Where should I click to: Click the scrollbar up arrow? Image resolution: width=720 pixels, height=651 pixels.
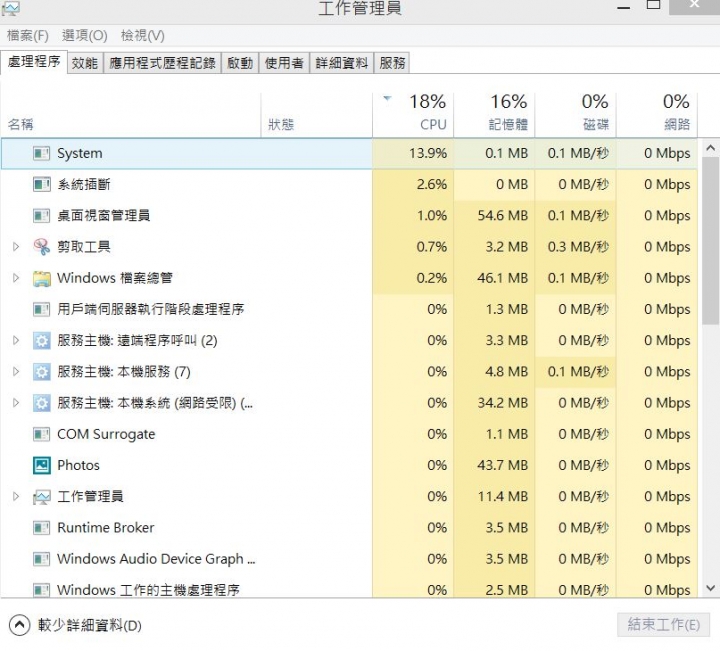pos(710,148)
